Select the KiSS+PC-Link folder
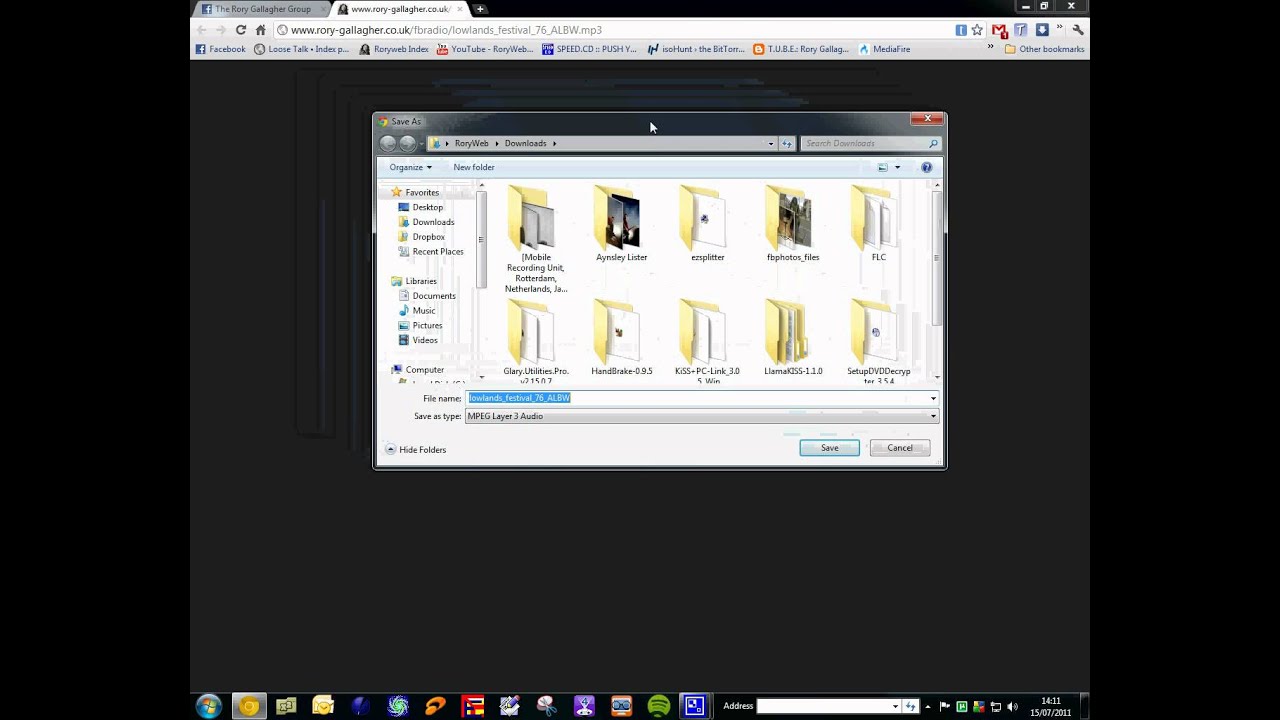The width and height of the screenshot is (1280, 720). tap(707, 340)
